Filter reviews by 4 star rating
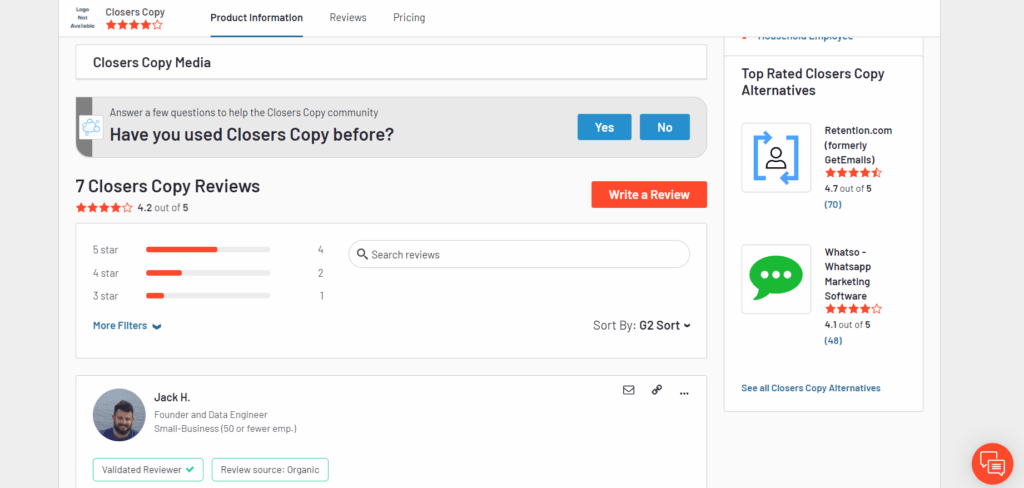The height and width of the screenshot is (488, 1024). point(208,273)
